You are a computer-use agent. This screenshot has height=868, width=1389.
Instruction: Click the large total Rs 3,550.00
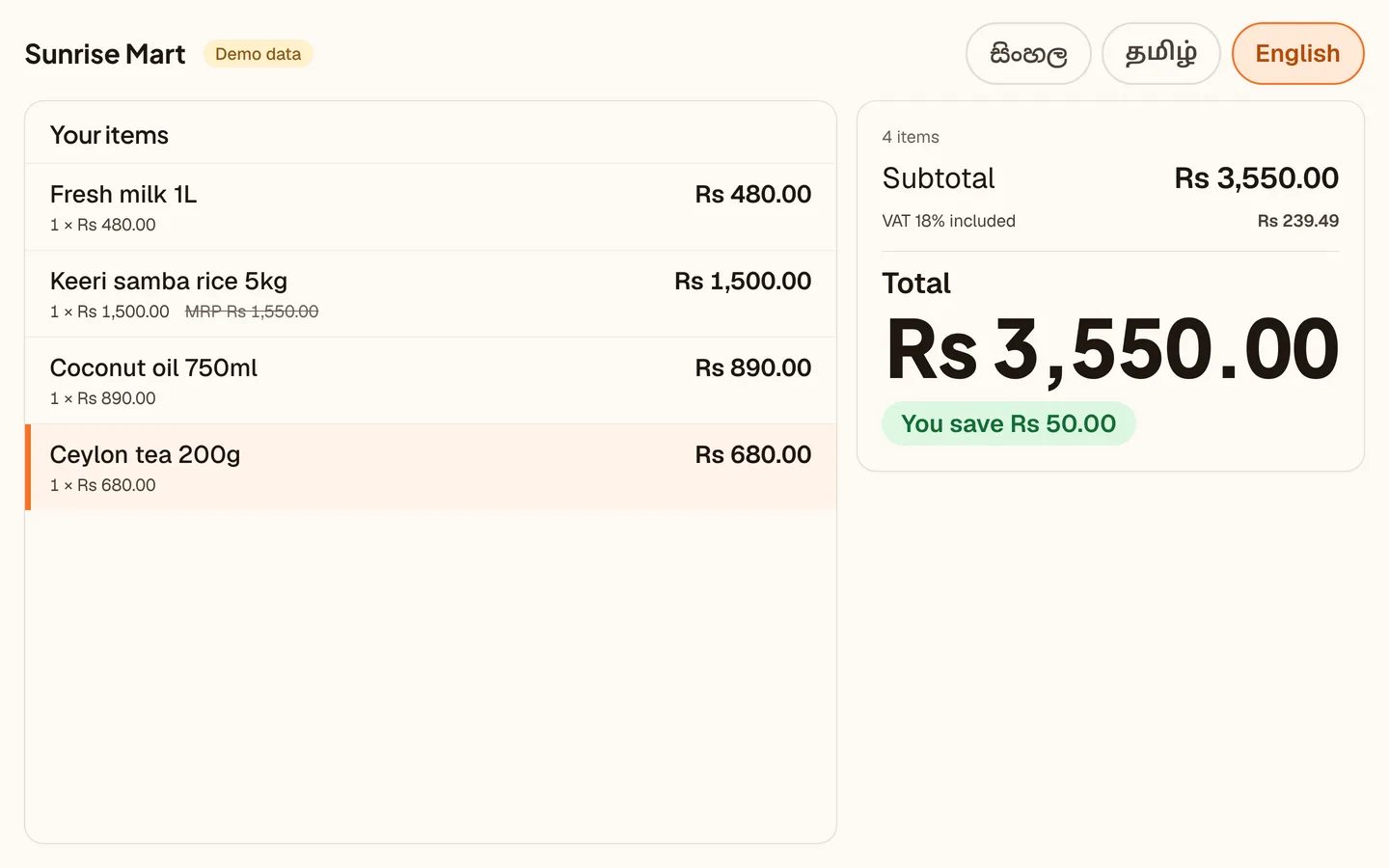(1113, 349)
